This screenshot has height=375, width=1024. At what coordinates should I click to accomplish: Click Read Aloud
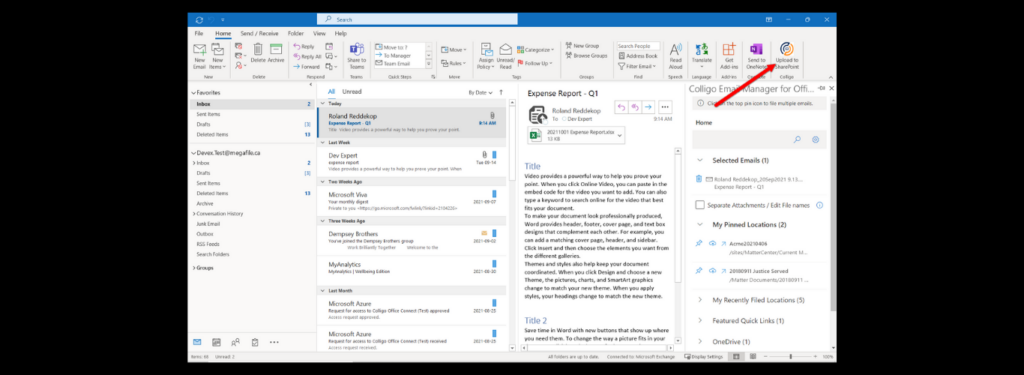click(x=676, y=56)
